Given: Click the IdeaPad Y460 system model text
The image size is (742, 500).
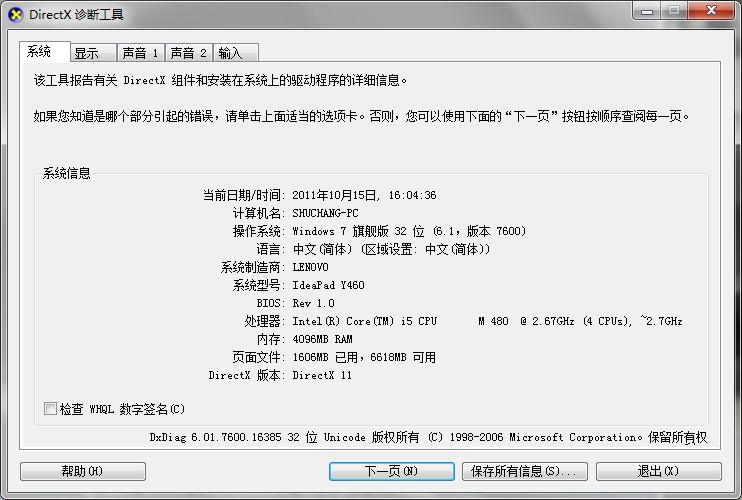Looking at the screenshot, I should (328, 285).
